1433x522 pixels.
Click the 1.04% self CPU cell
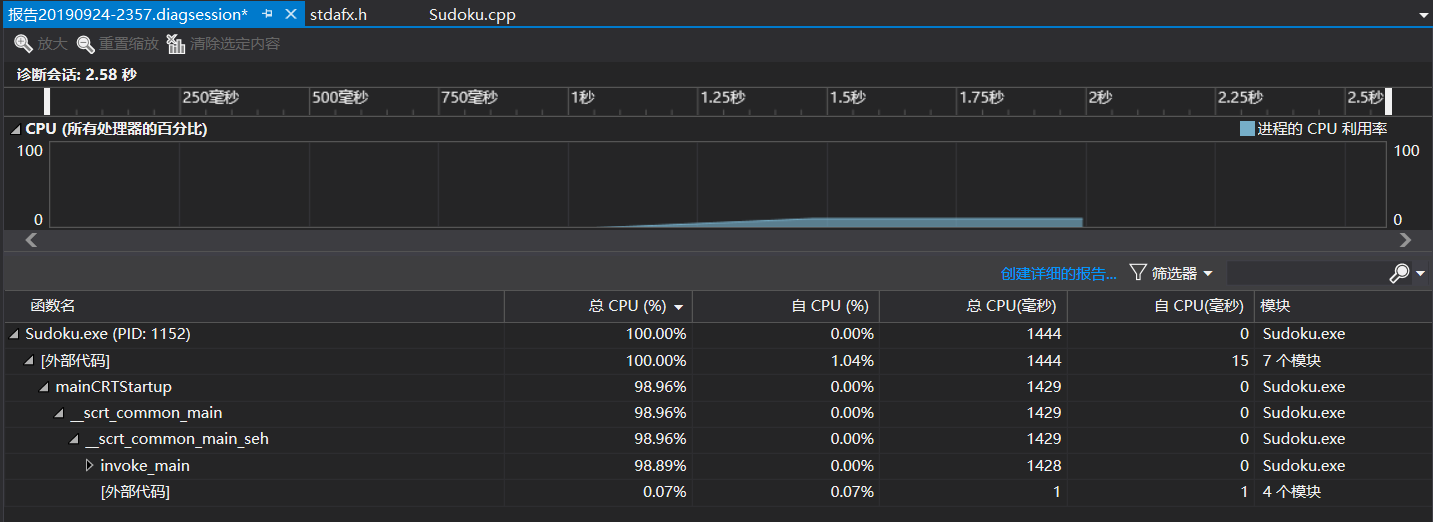click(x=853, y=360)
